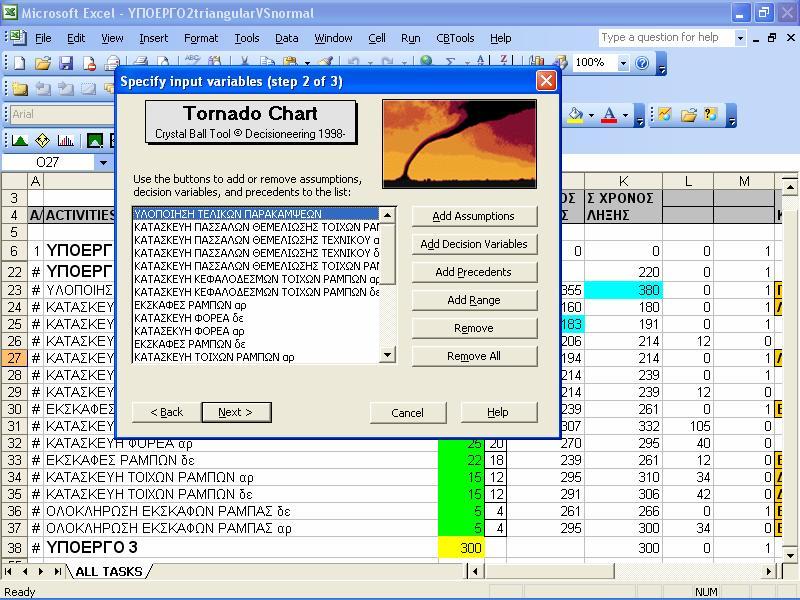Open the Insert menu
This screenshot has height=600, width=800.
153,38
